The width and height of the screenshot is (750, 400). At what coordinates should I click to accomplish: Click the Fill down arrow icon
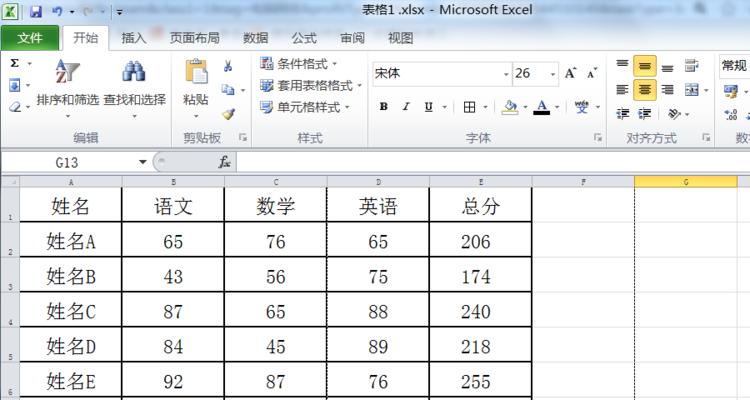[x=15, y=86]
